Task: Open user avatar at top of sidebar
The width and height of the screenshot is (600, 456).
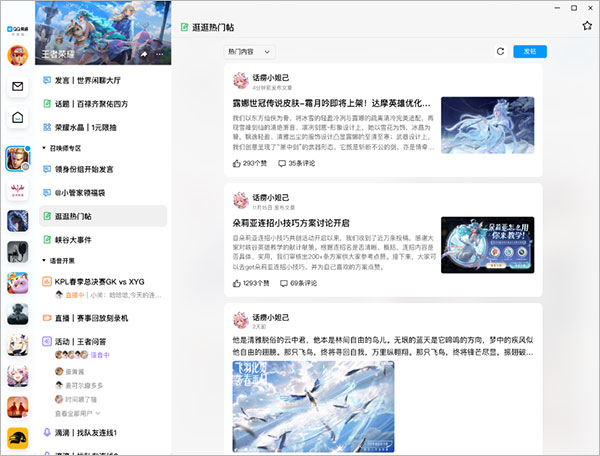Action: (x=18, y=56)
